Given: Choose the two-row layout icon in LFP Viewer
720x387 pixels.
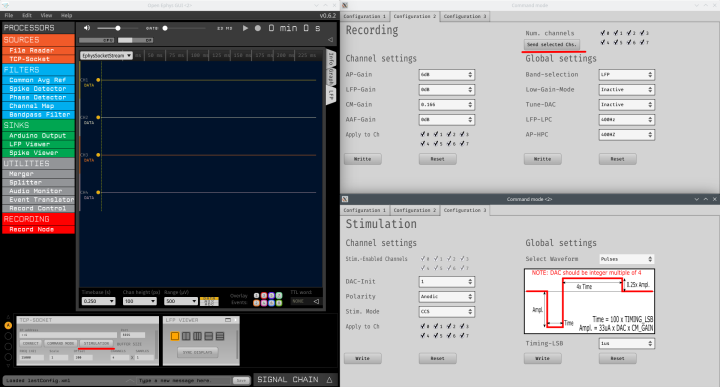Looking at the screenshot, I should [209, 336].
